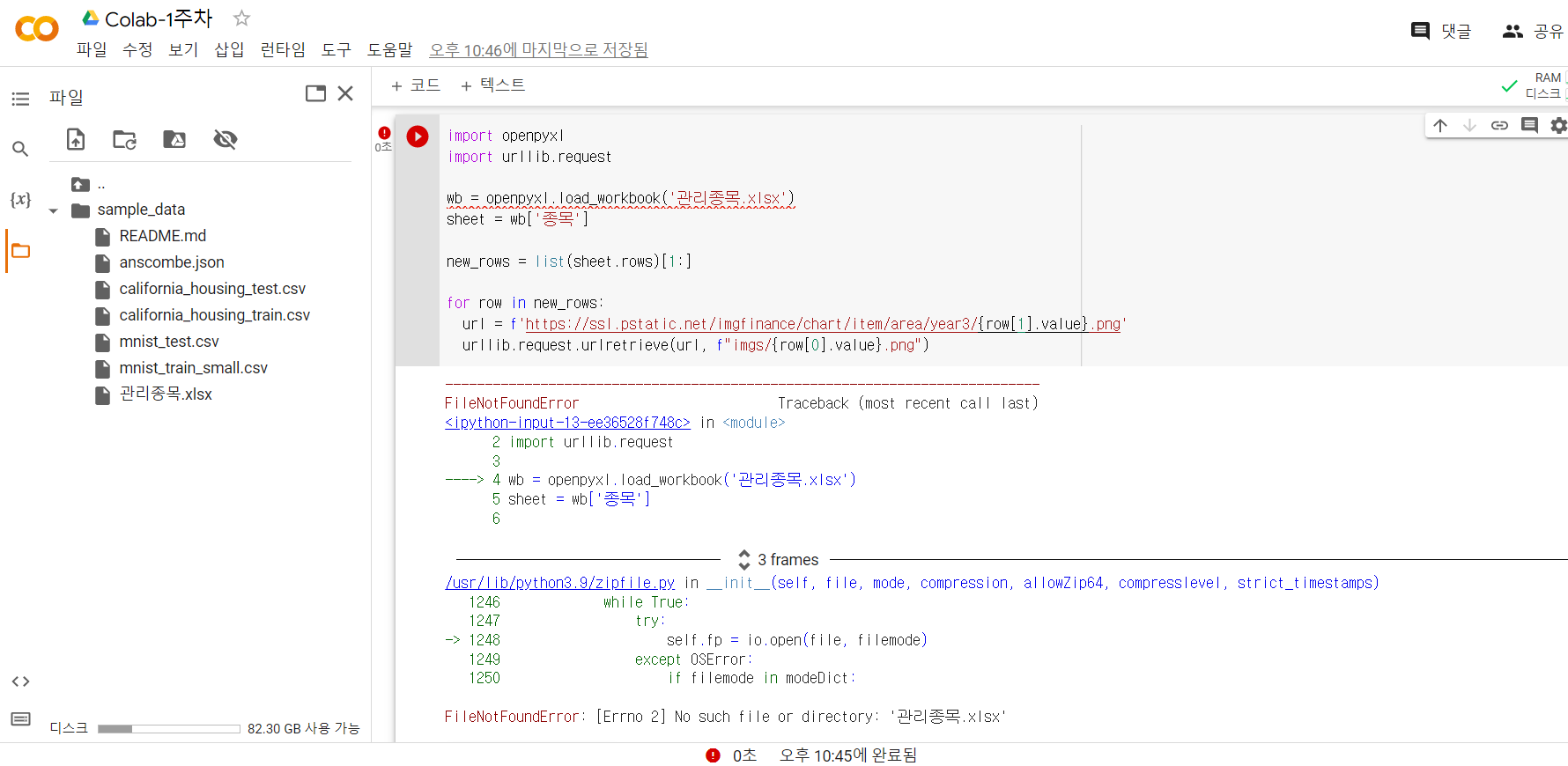Click the upload file icon

tap(76, 139)
